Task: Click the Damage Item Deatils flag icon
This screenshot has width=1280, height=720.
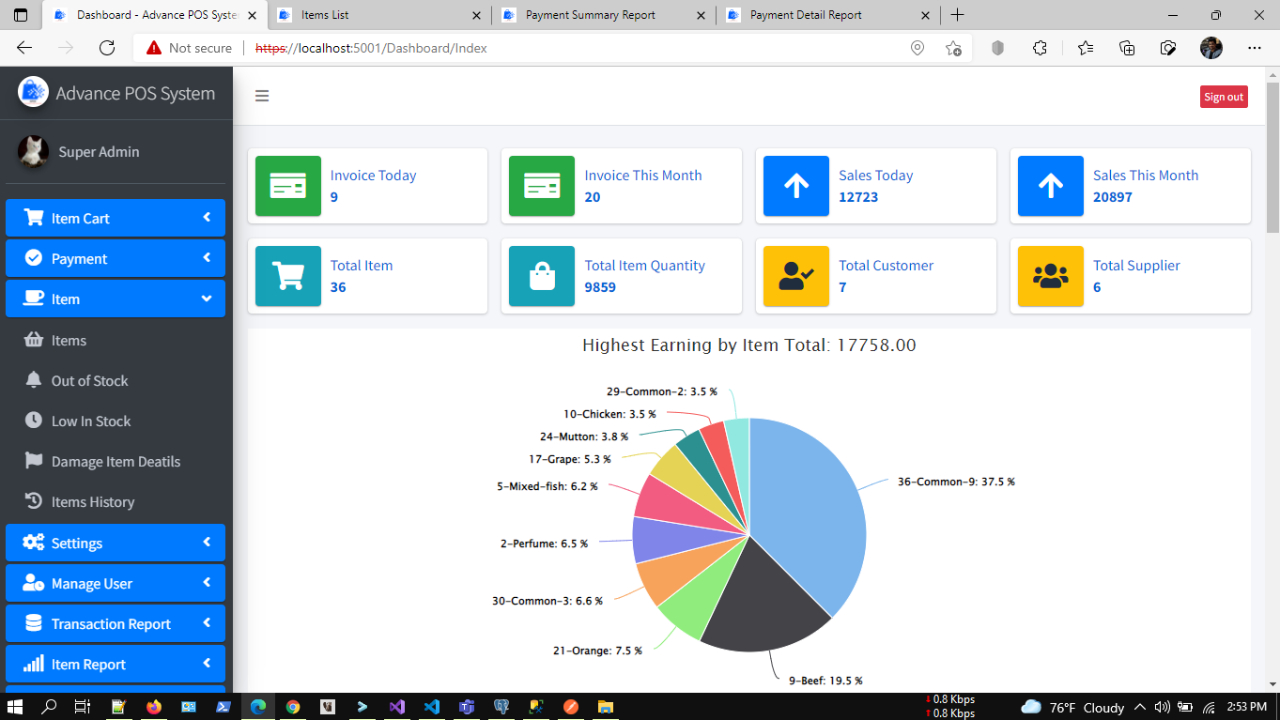Action: [x=32, y=461]
